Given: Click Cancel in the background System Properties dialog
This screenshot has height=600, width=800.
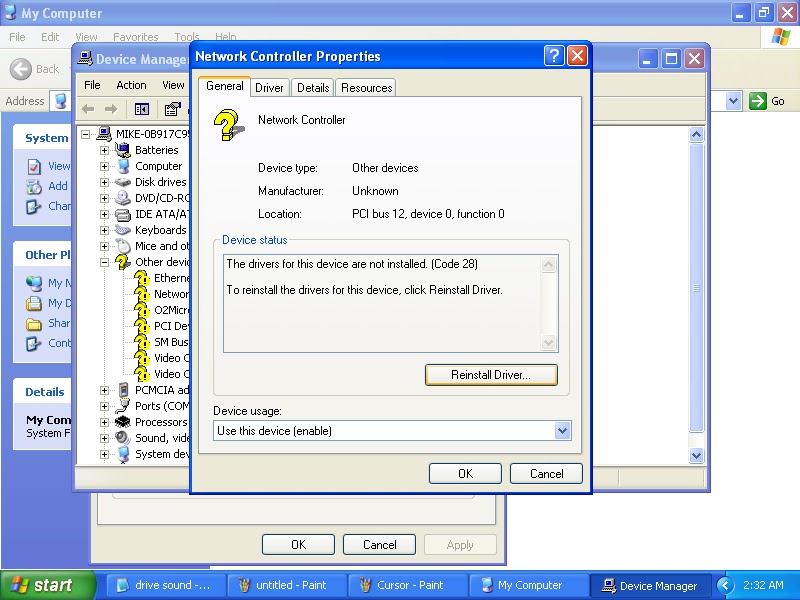Looking at the screenshot, I should point(380,544).
